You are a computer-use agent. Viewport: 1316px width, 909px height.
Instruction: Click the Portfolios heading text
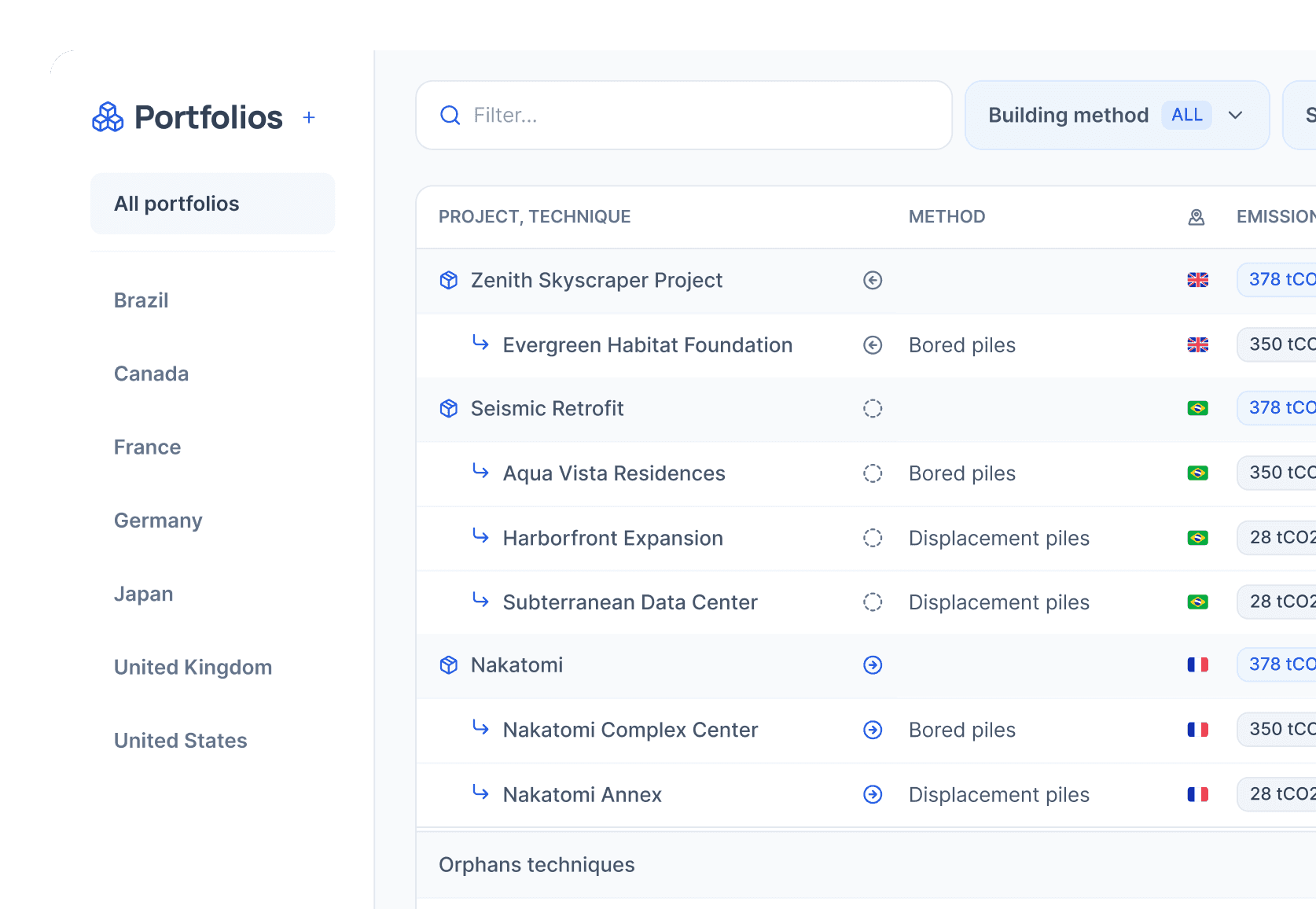click(x=208, y=117)
